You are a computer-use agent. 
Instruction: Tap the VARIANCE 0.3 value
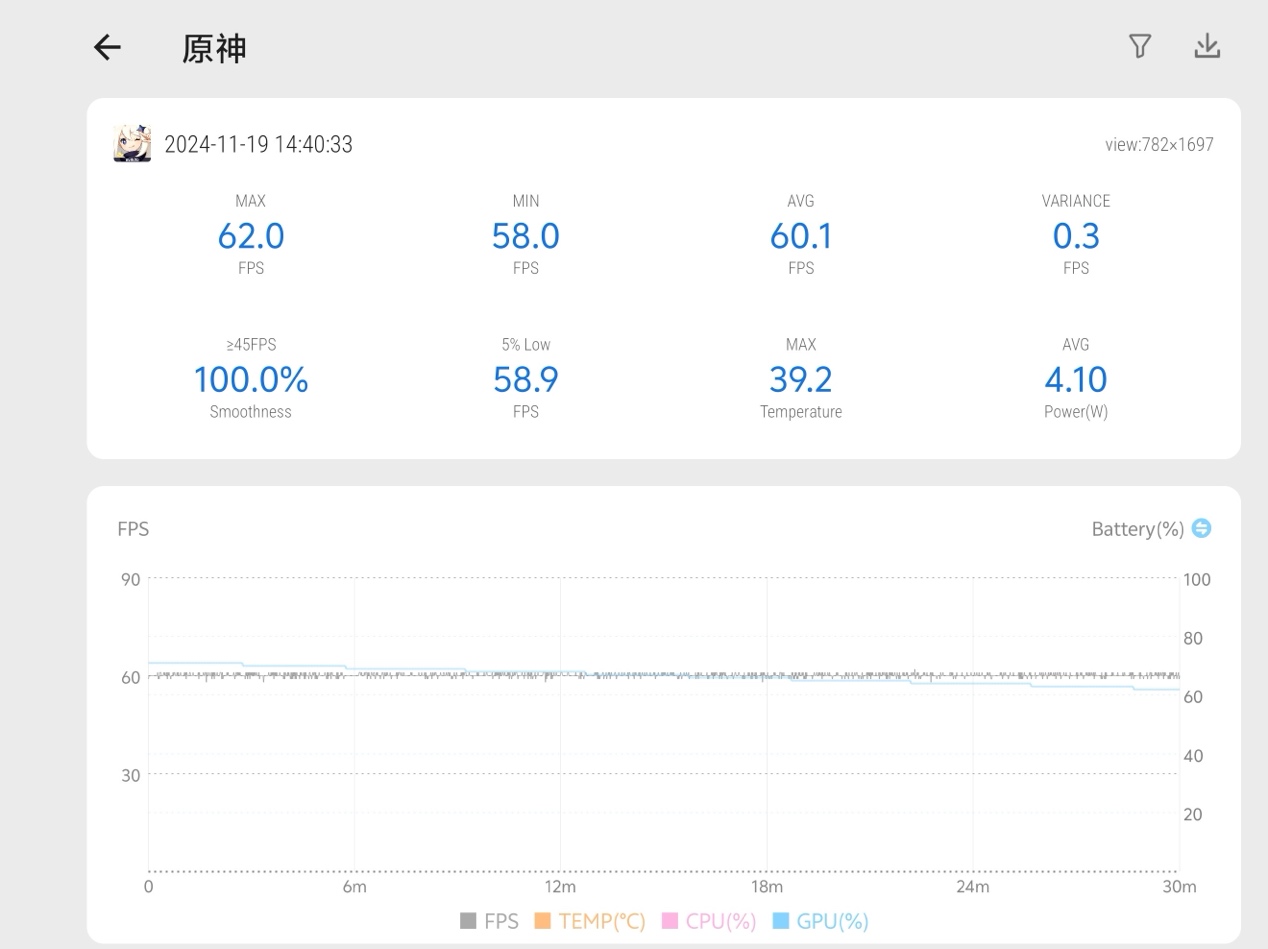click(x=1075, y=236)
